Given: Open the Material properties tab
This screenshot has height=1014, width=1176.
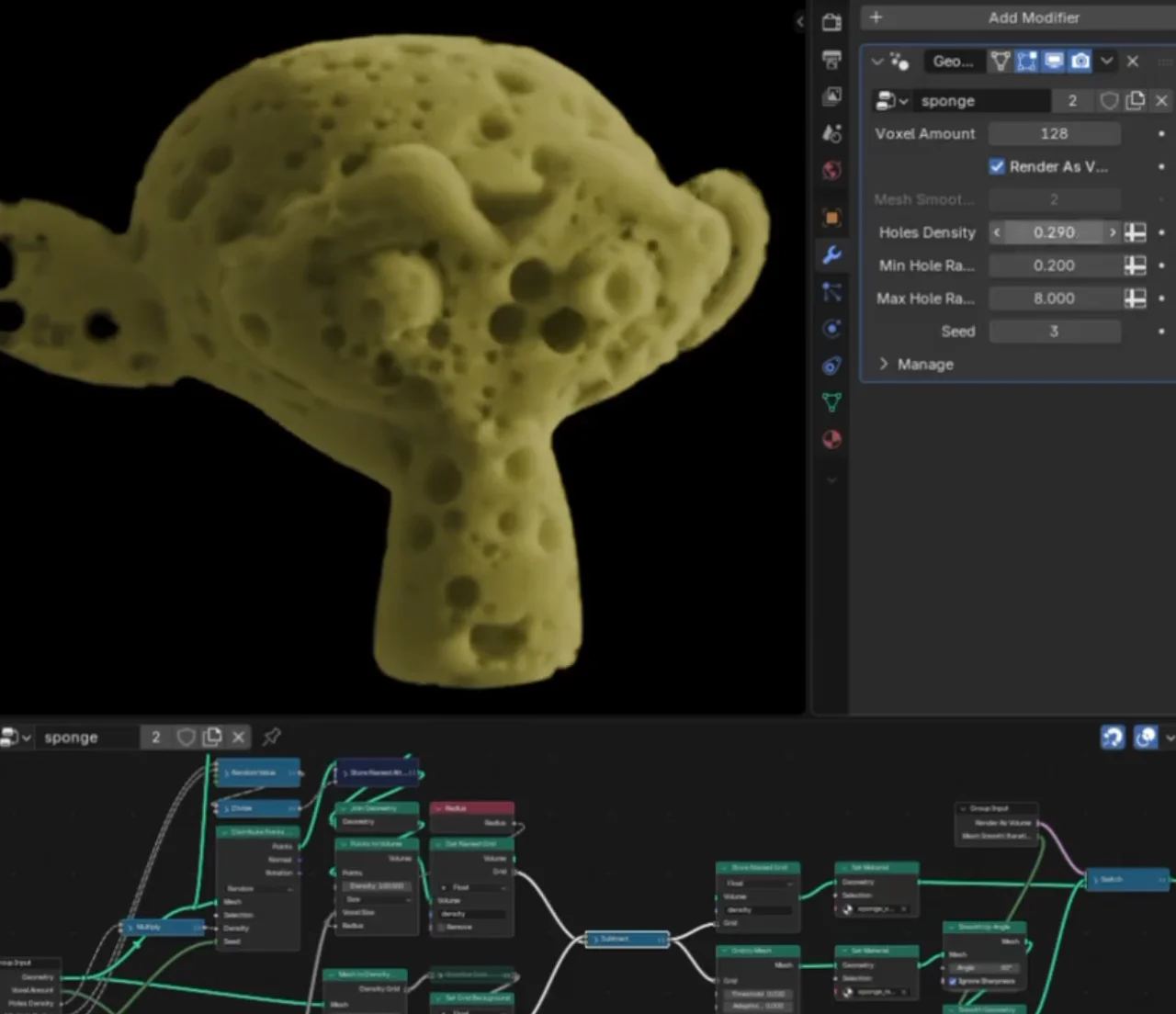Looking at the screenshot, I should tap(831, 439).
